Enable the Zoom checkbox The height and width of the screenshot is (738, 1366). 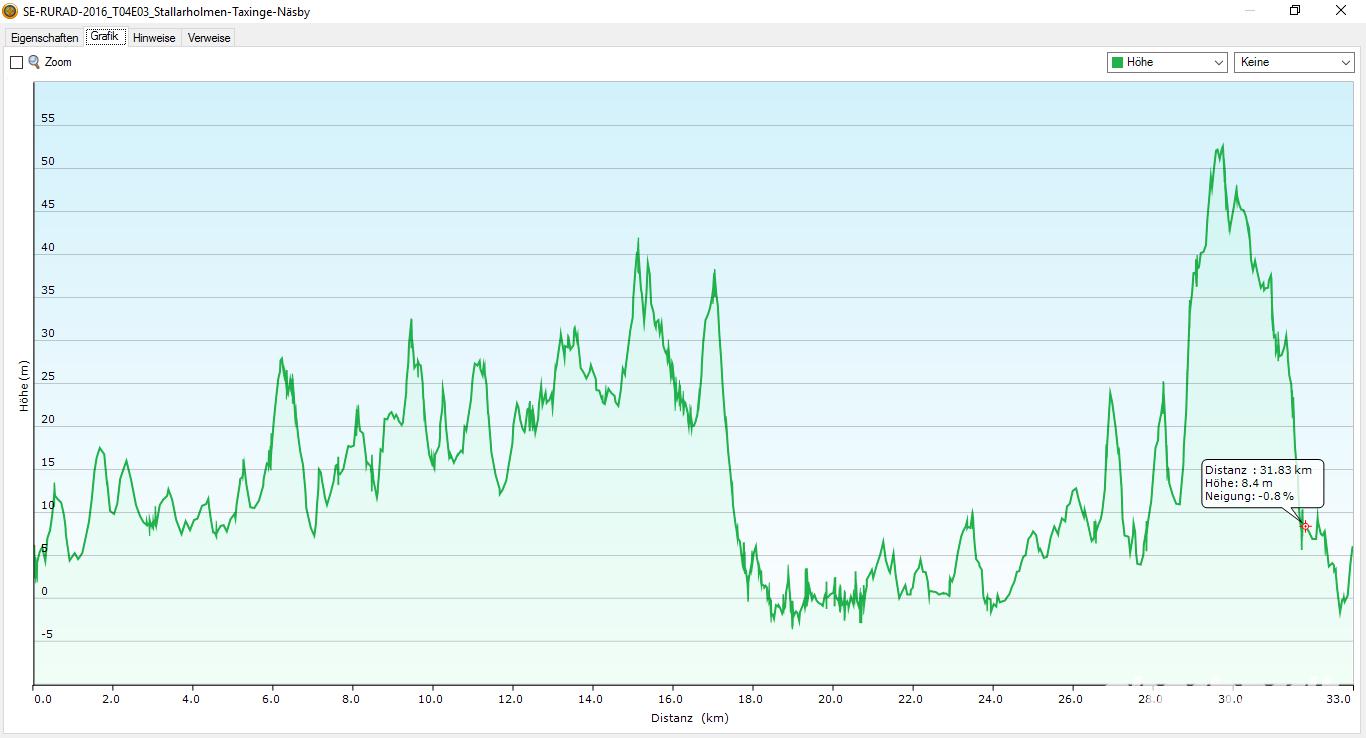coord(16,62)
